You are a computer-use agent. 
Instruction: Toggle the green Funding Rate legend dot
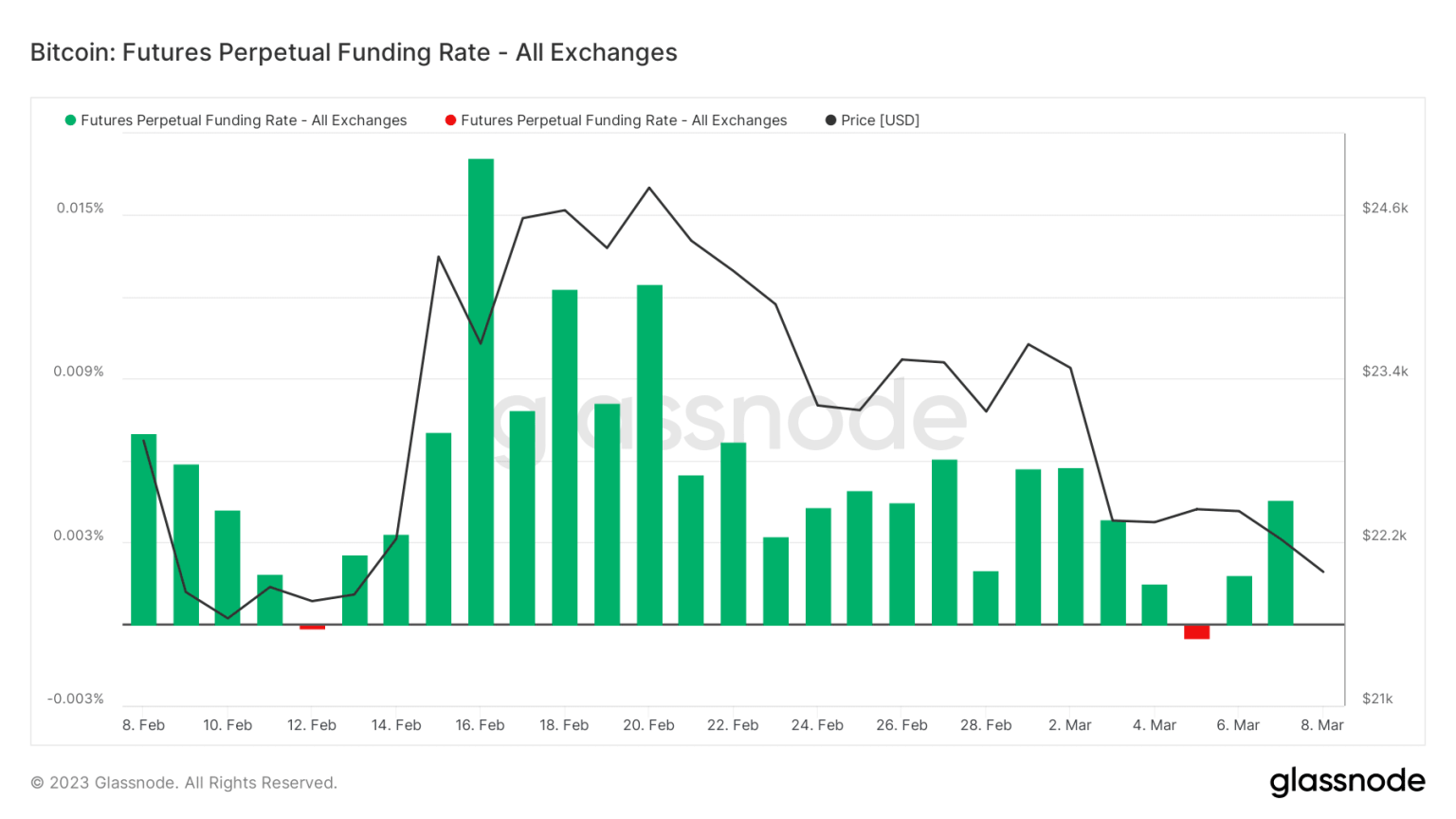coord(70,120)
